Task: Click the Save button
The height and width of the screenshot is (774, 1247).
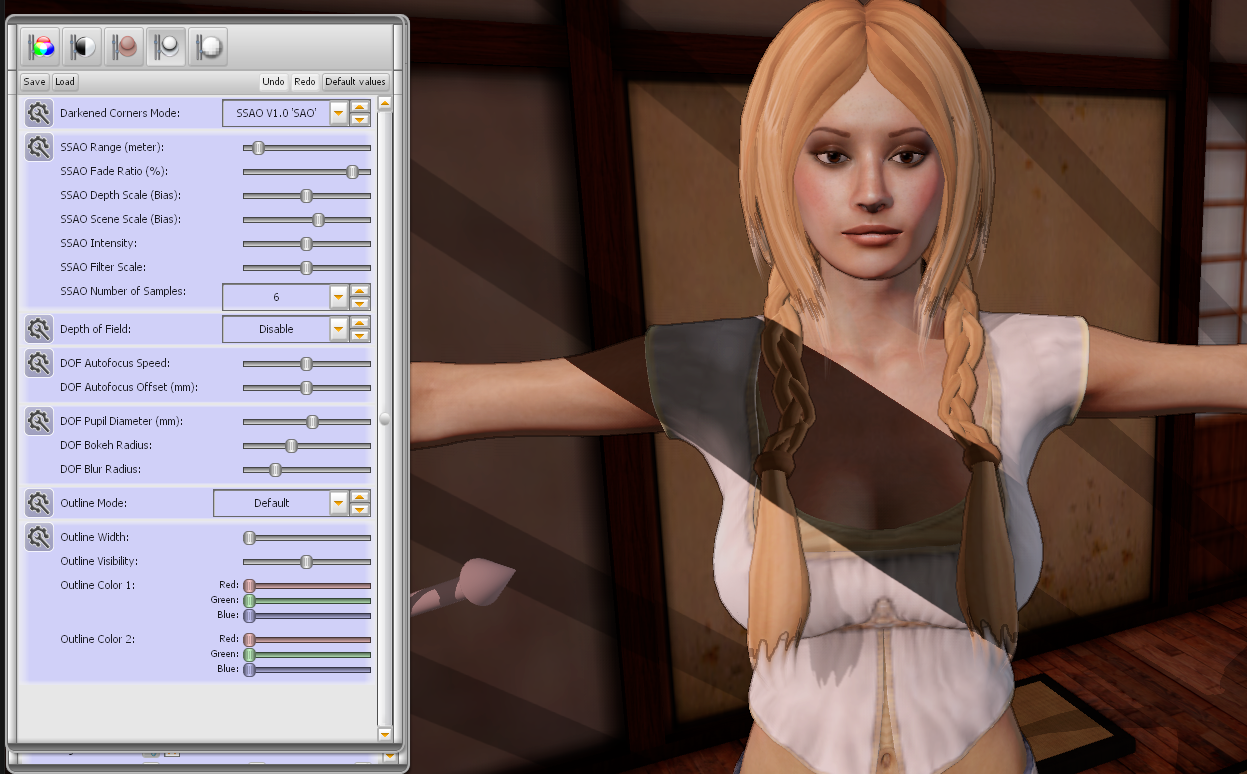Action: (x=35, y=82)
